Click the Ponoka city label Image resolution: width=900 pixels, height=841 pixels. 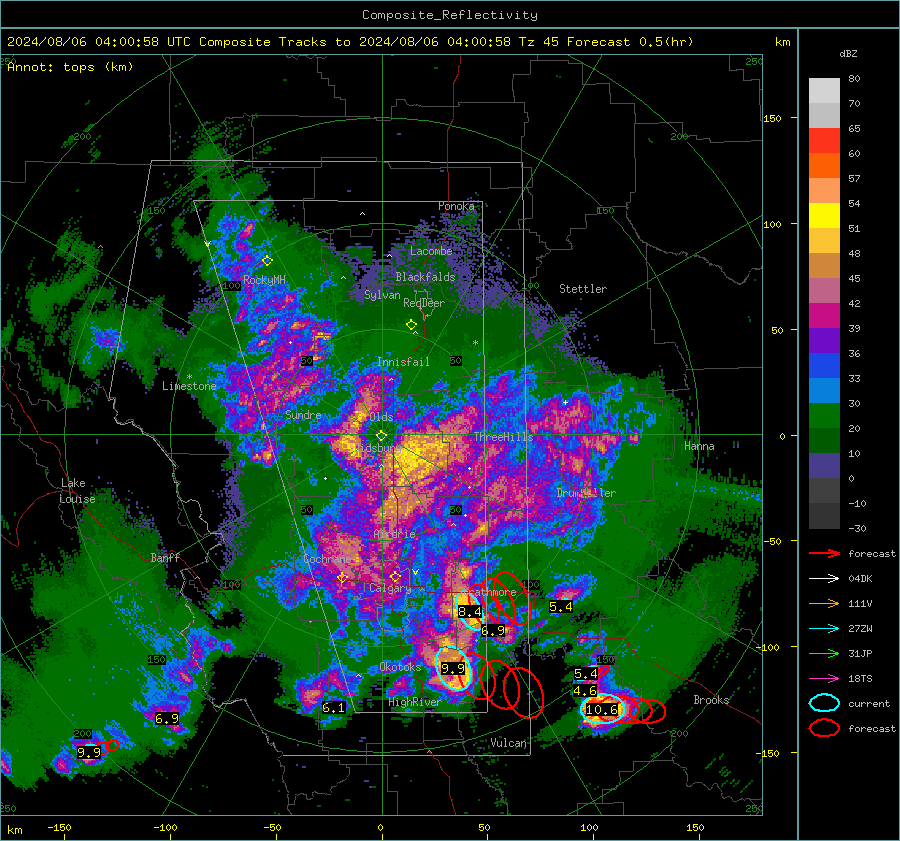point(456,206)
